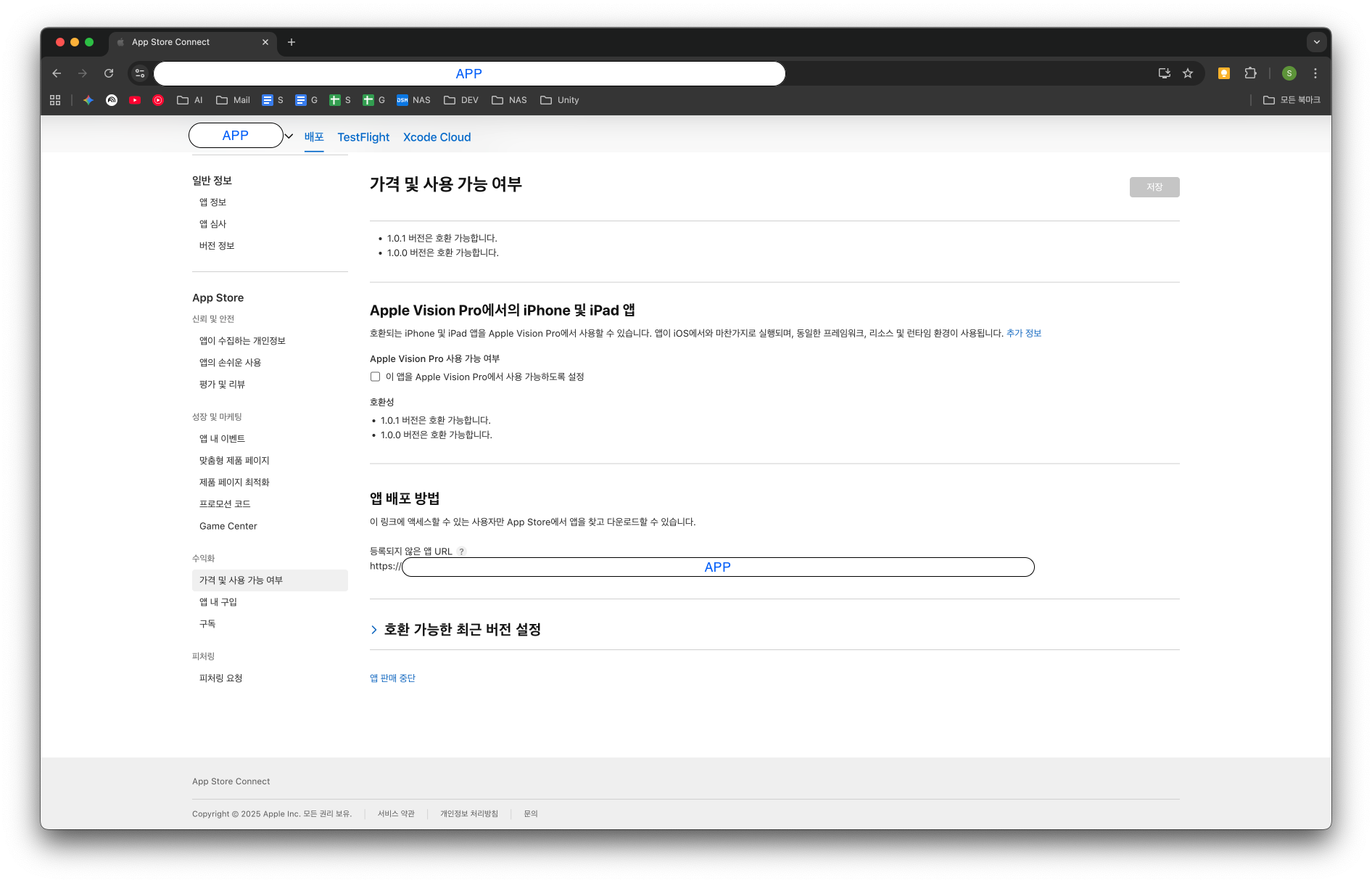Click the 저장 save button

pos(1154,187)
